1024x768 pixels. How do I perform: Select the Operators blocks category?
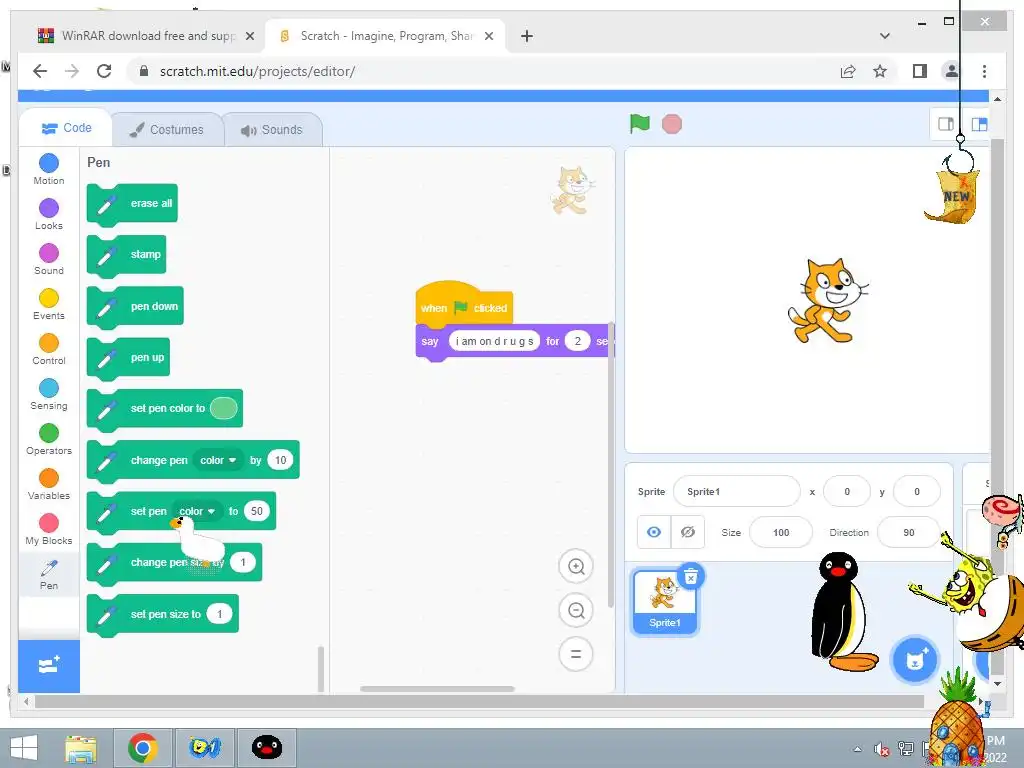49,440
